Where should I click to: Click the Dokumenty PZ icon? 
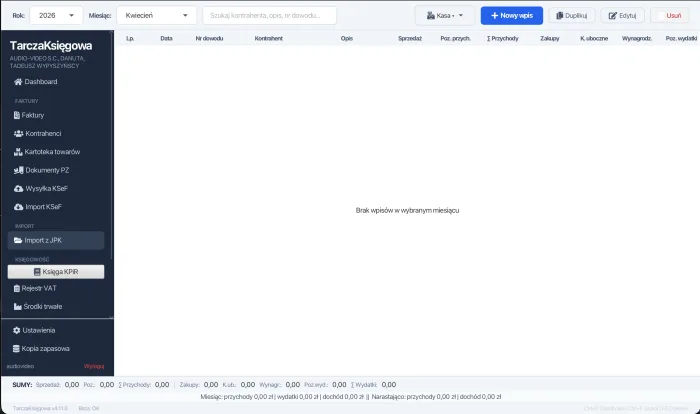17,170
